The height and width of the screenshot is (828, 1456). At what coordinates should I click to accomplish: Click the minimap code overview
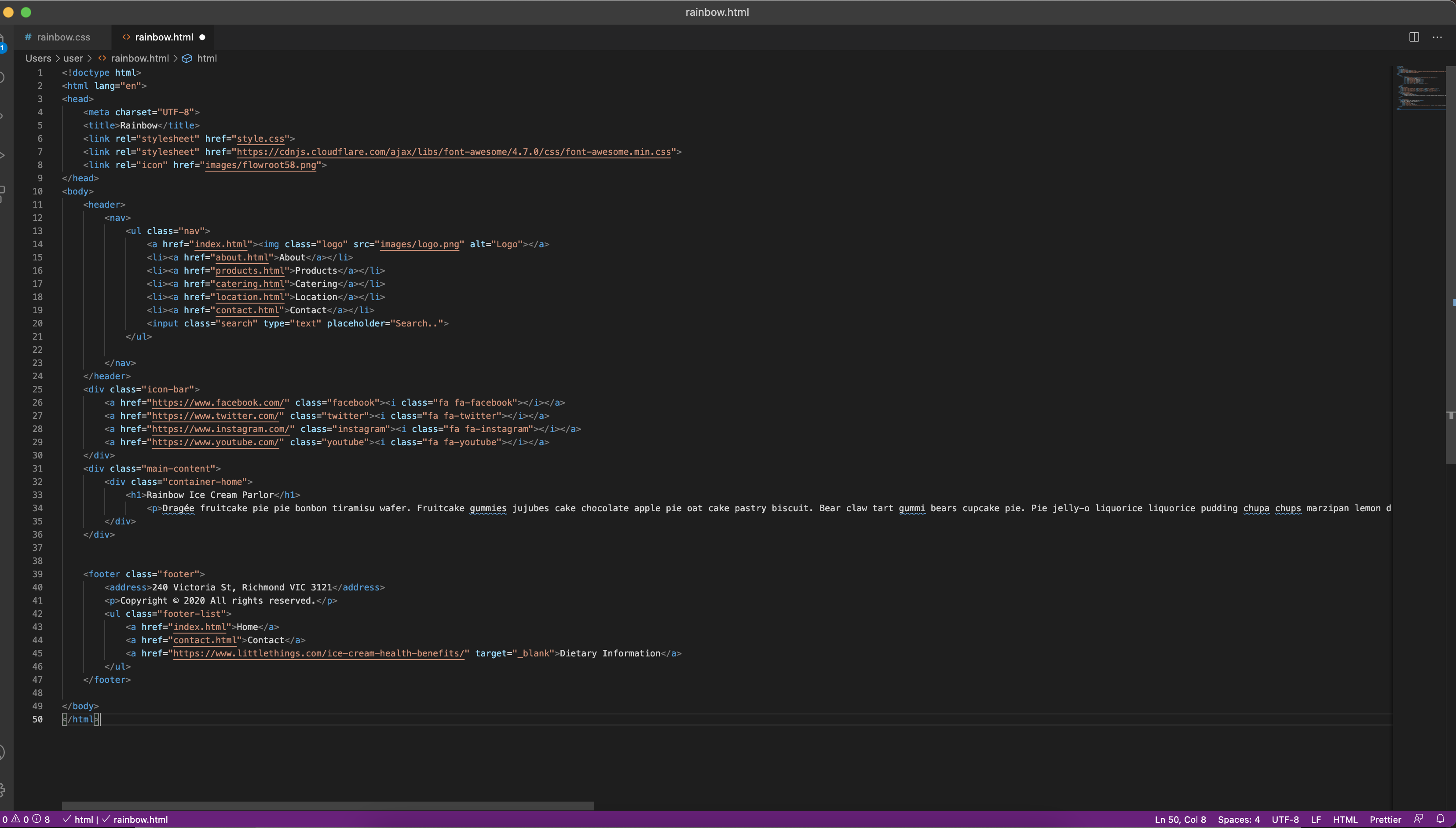[1421, 88]
